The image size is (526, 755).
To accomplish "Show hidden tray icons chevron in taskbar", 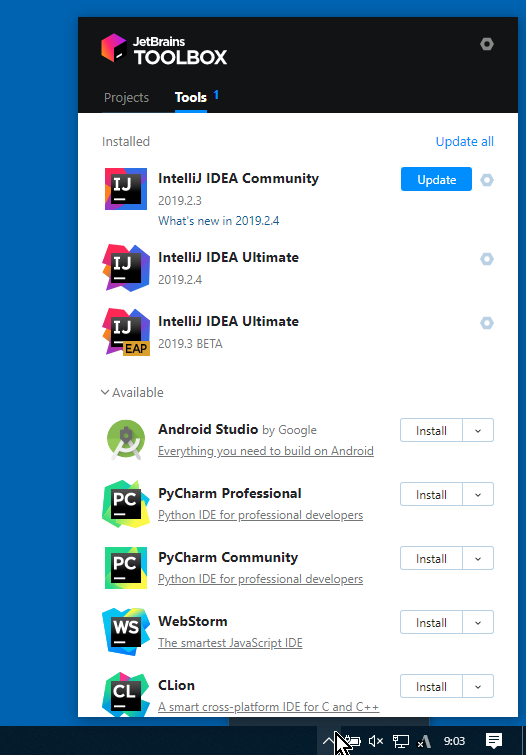I will [x=328, y=741].
